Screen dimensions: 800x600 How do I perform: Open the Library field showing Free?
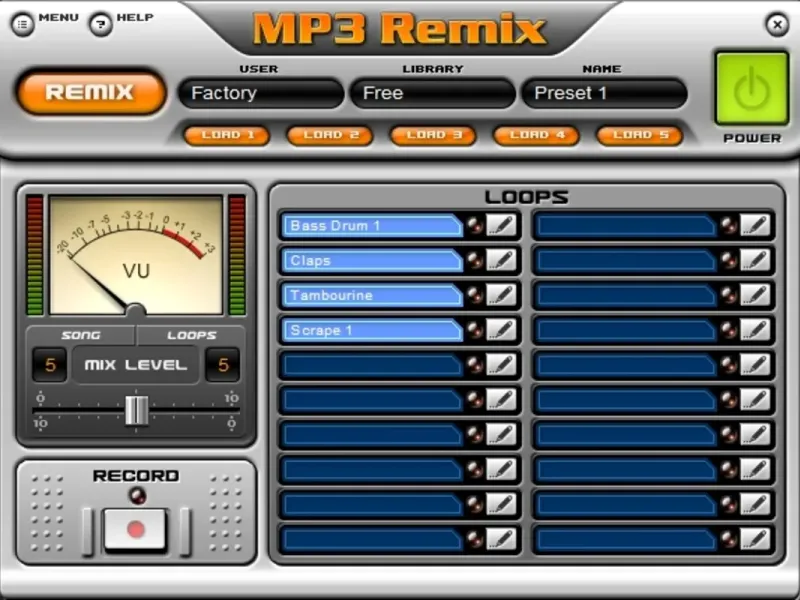click(433, 93)
